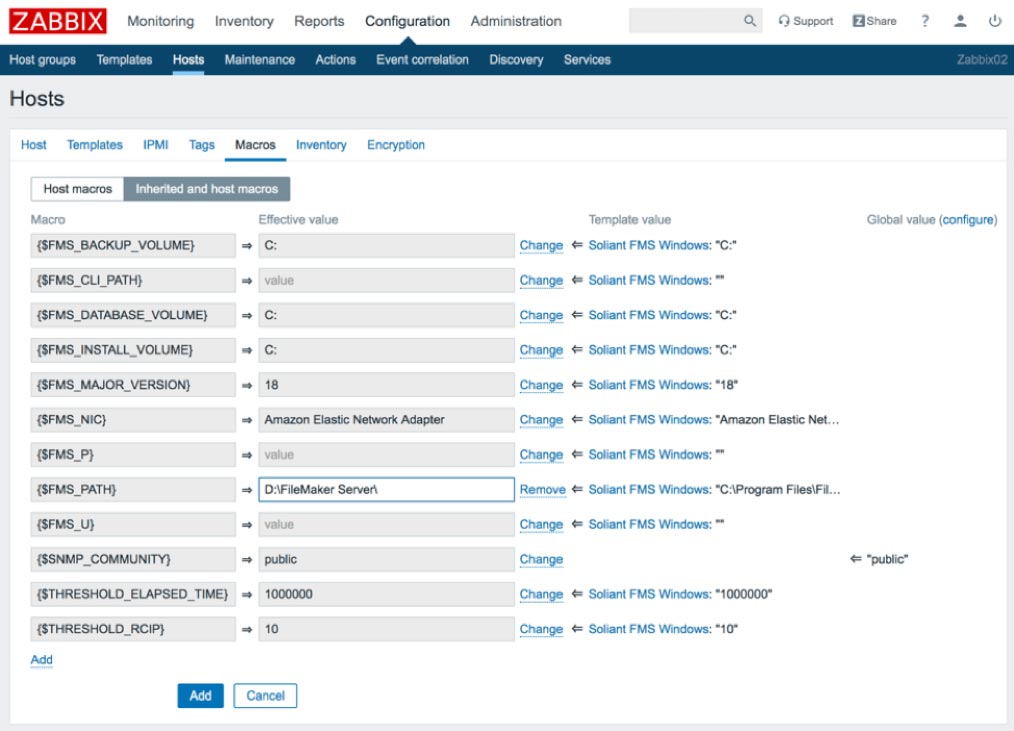Open the global macros configure link

pyautogui.click(x=967, y=220)
